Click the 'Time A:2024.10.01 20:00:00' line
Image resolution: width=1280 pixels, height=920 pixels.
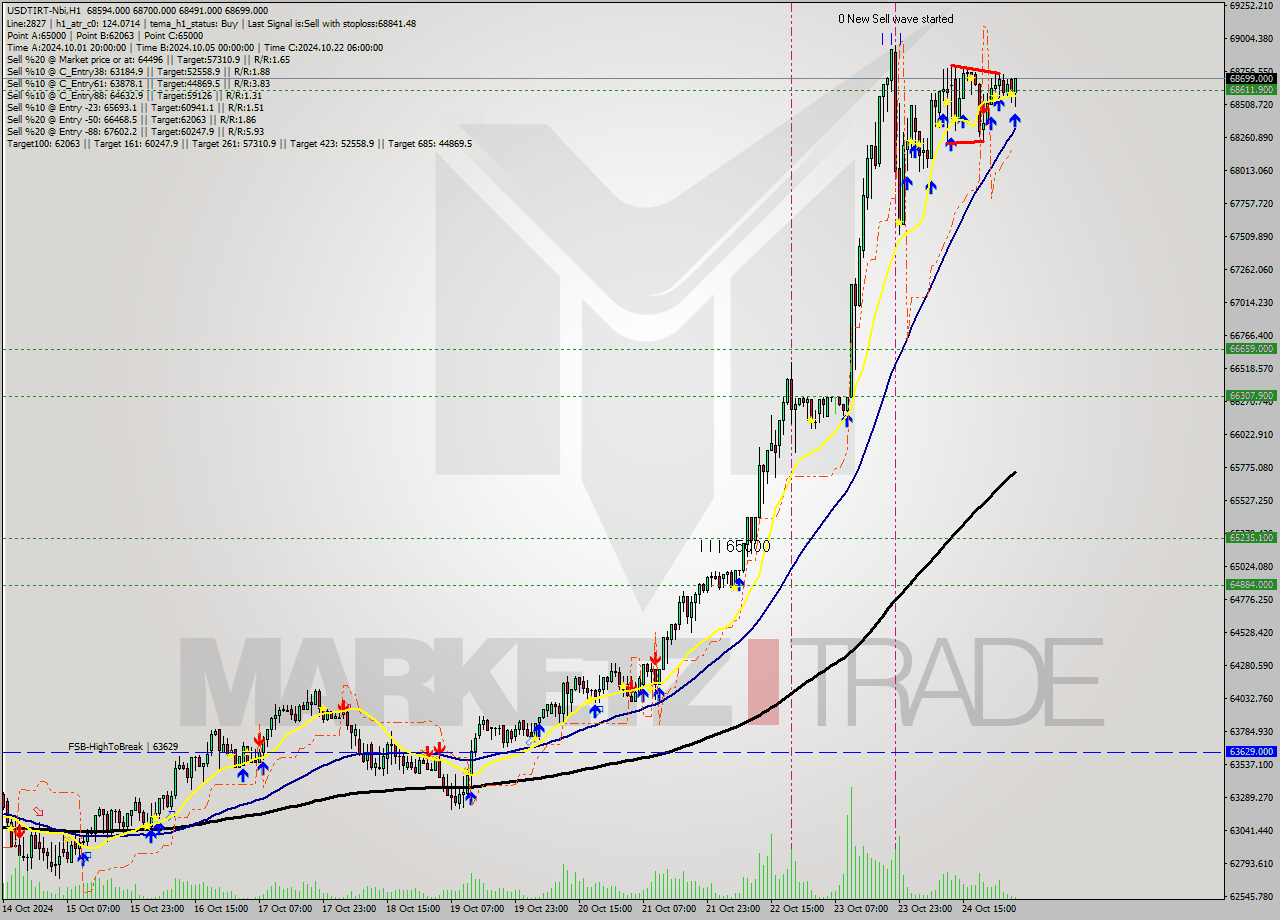[194, 47]
